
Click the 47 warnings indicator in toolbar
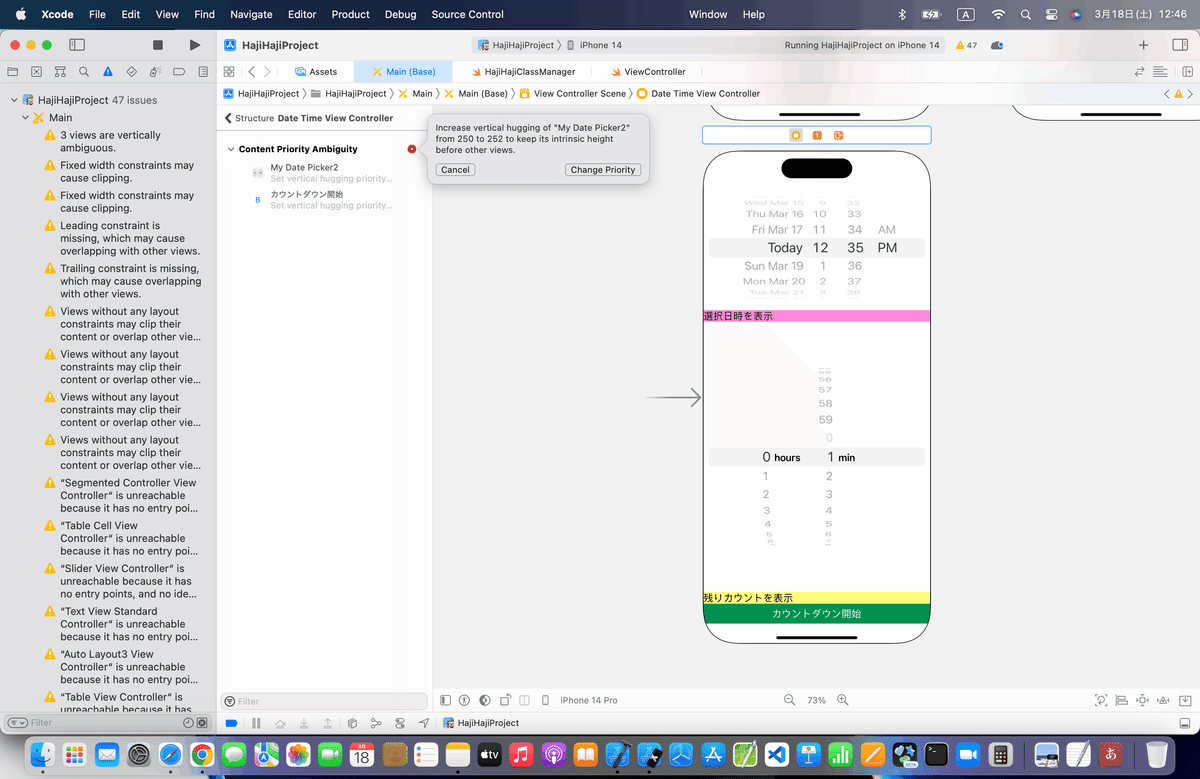[x=967, y=45]
